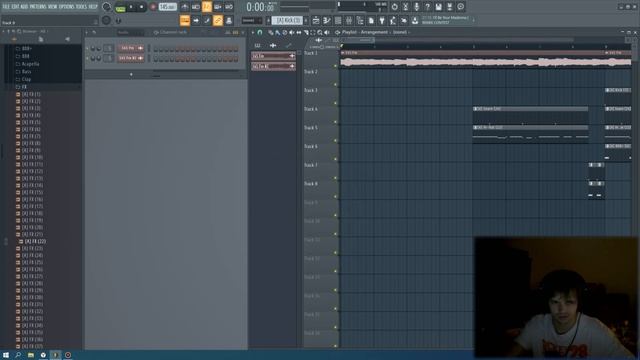640x360 pixels.
Task: Disable multilink to controllers icon
Action: click(x=218, y=20)
